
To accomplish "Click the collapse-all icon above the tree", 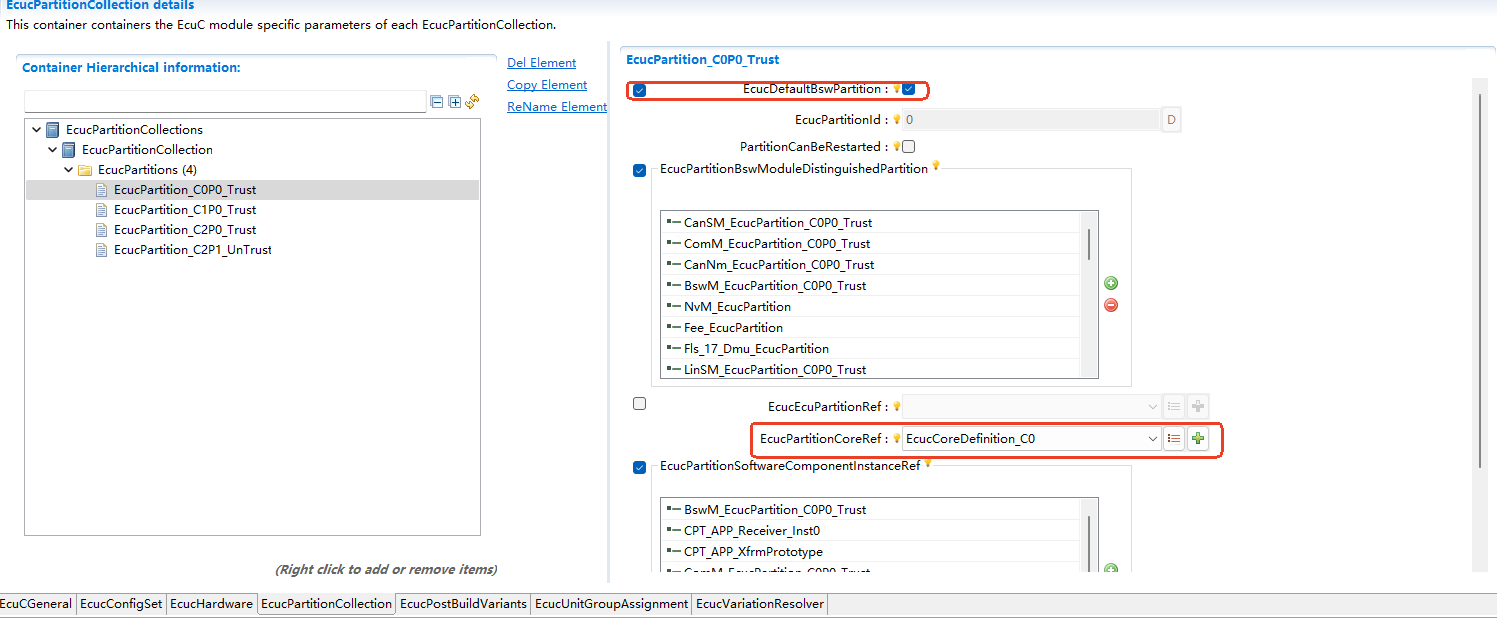I will [x=436, y=102].
